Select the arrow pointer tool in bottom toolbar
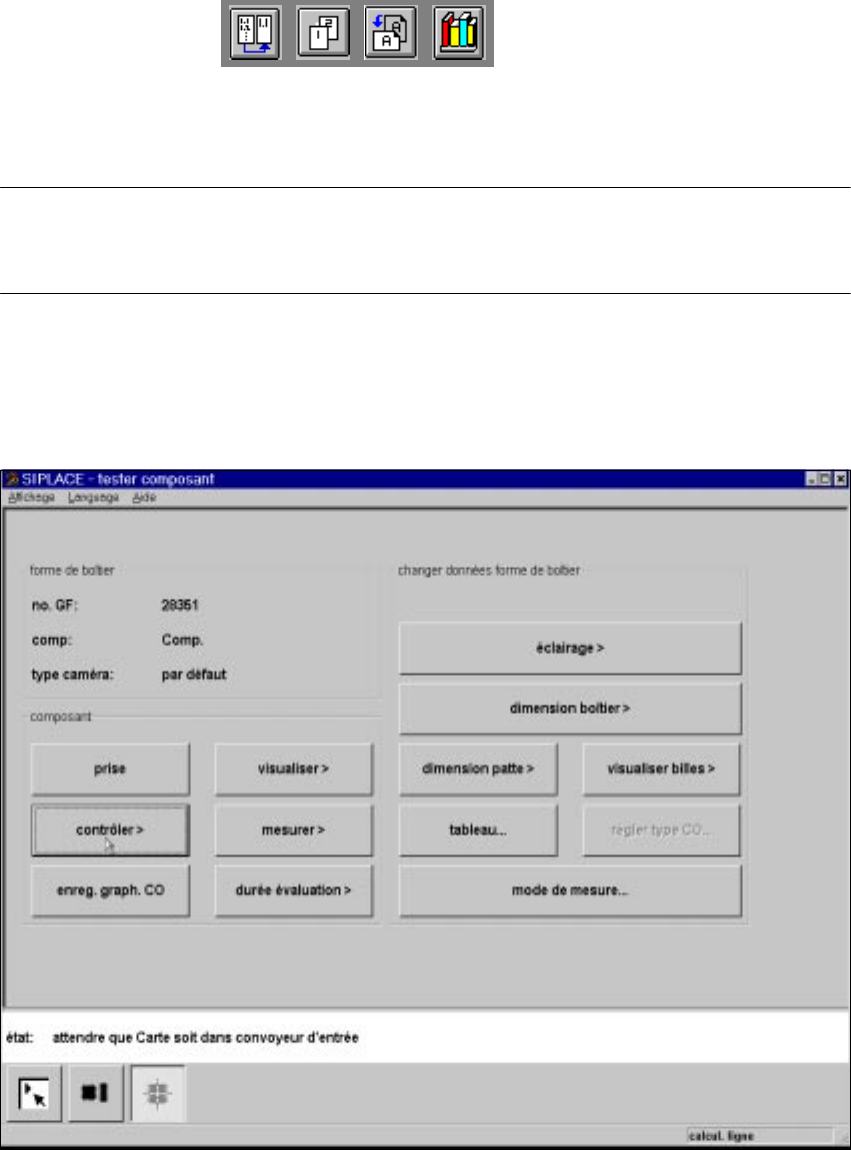This screenshot has height=1150, width=851. point(33,1094)
